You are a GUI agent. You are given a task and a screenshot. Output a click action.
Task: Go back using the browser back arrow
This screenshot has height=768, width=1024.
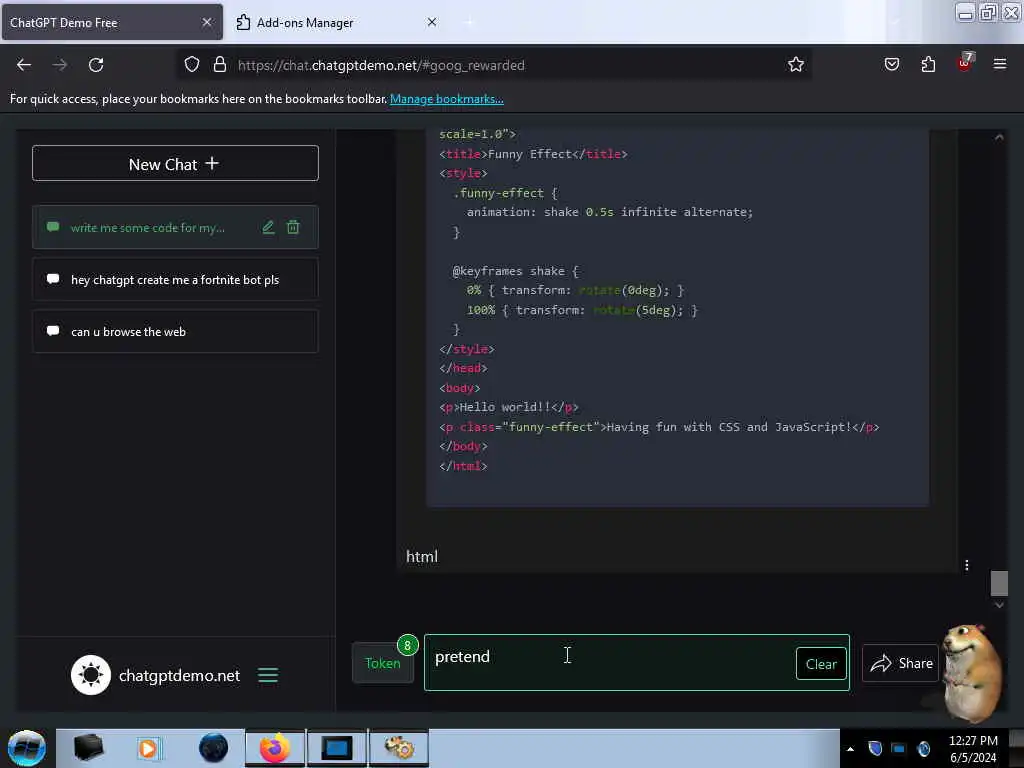coord(24,65)
